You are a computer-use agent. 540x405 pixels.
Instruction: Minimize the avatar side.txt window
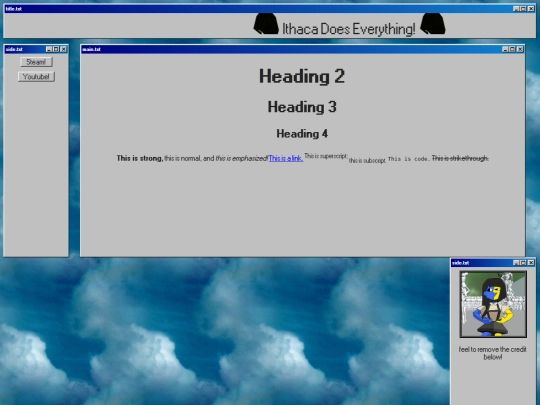click(516, 263)
